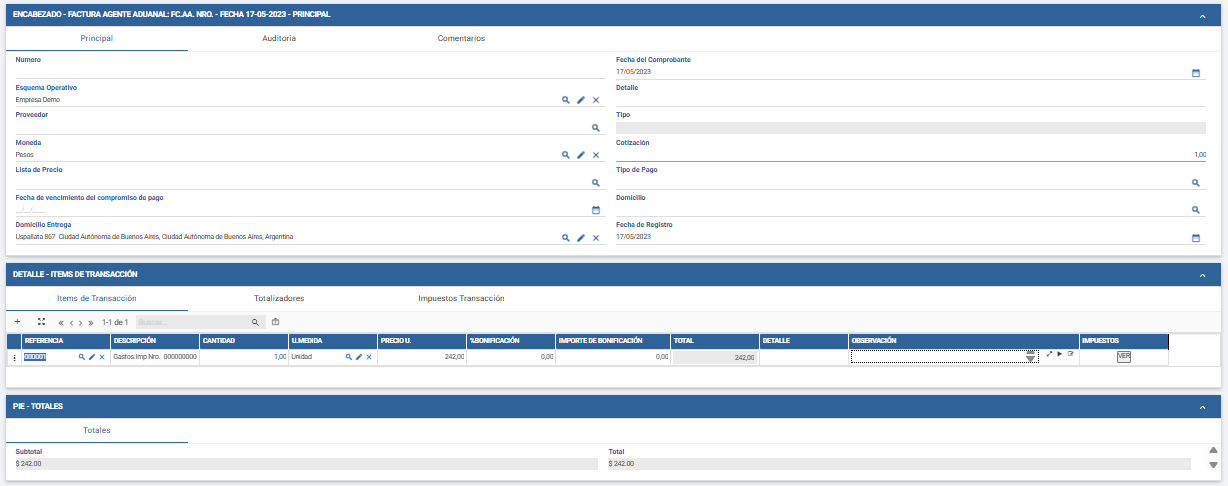
Task: Expand items grid to fullscreen
Action: pyautogui.click(x=41, y=322)
